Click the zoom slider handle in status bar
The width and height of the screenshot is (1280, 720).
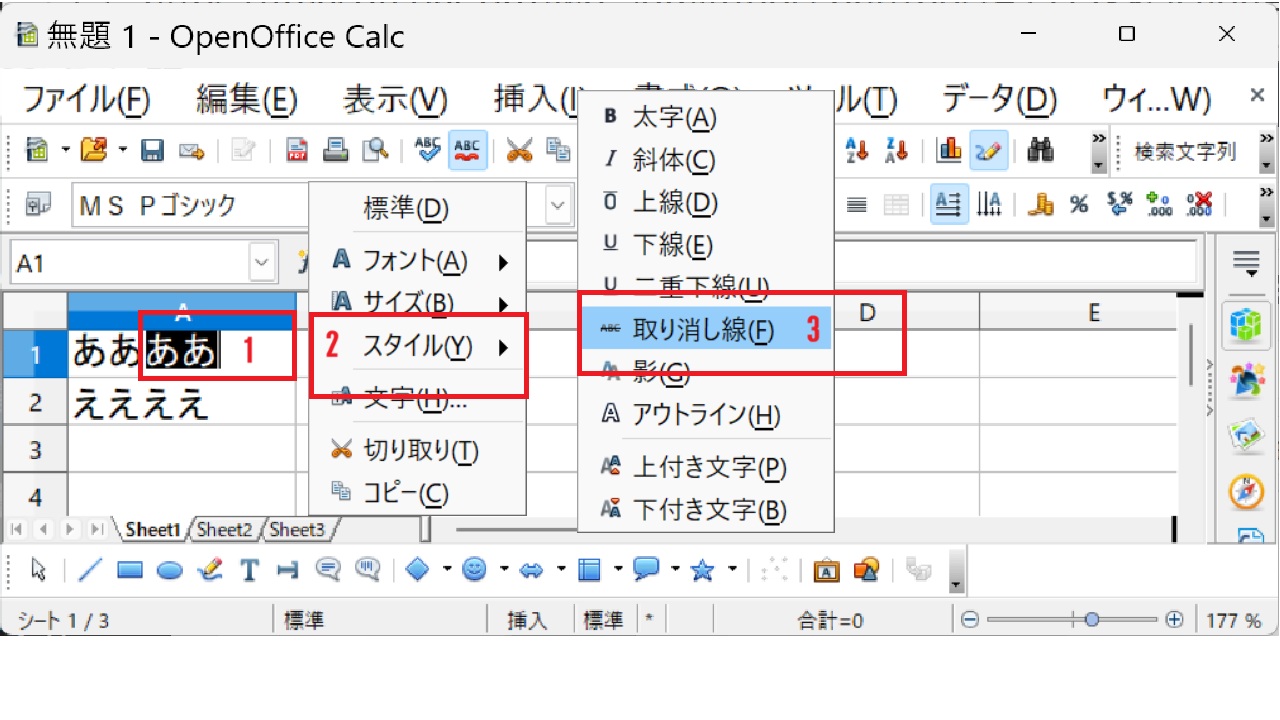1091,620
